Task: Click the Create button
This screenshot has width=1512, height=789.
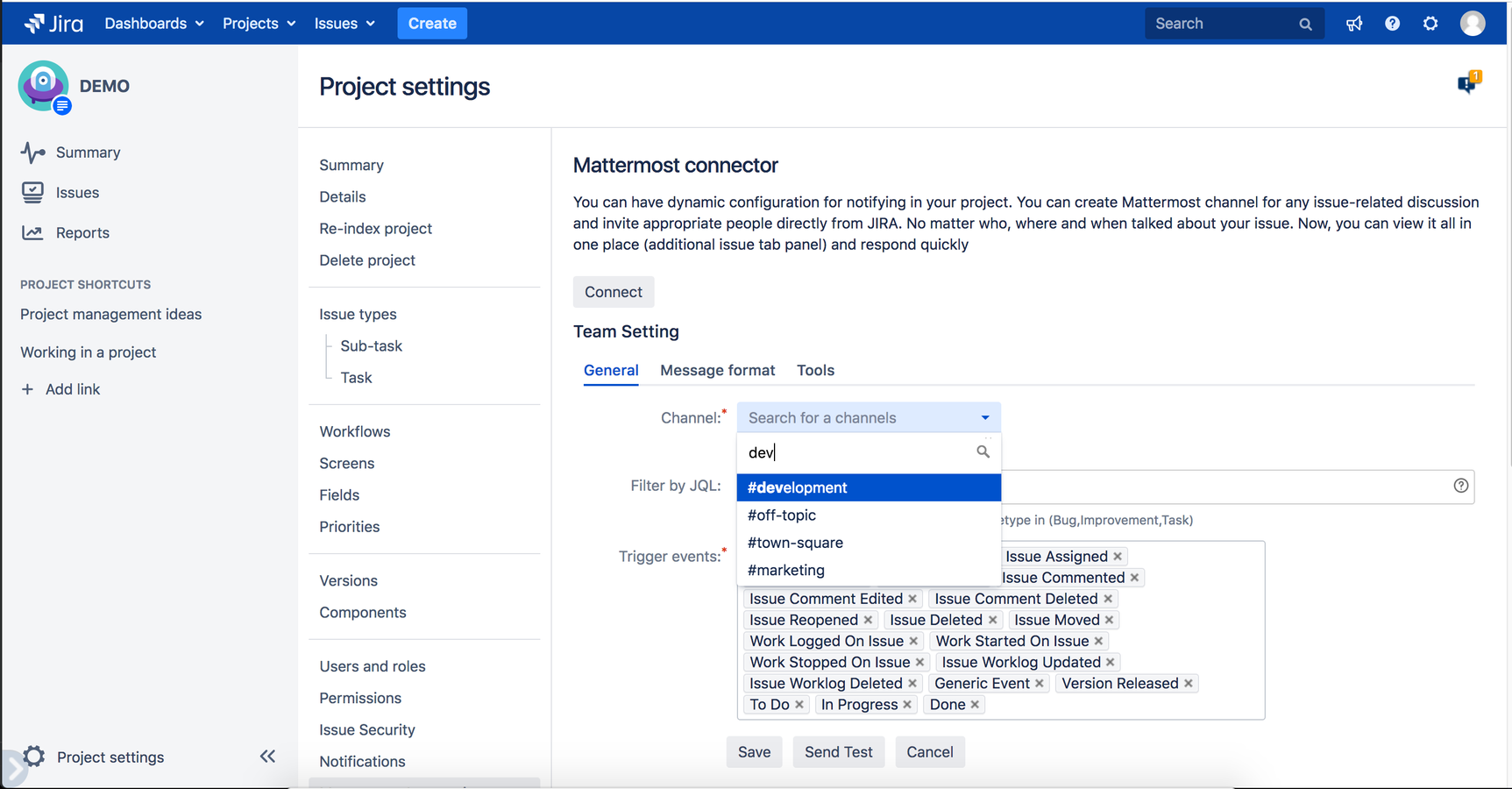Action: pyautogui.click(x=432, y=24)
